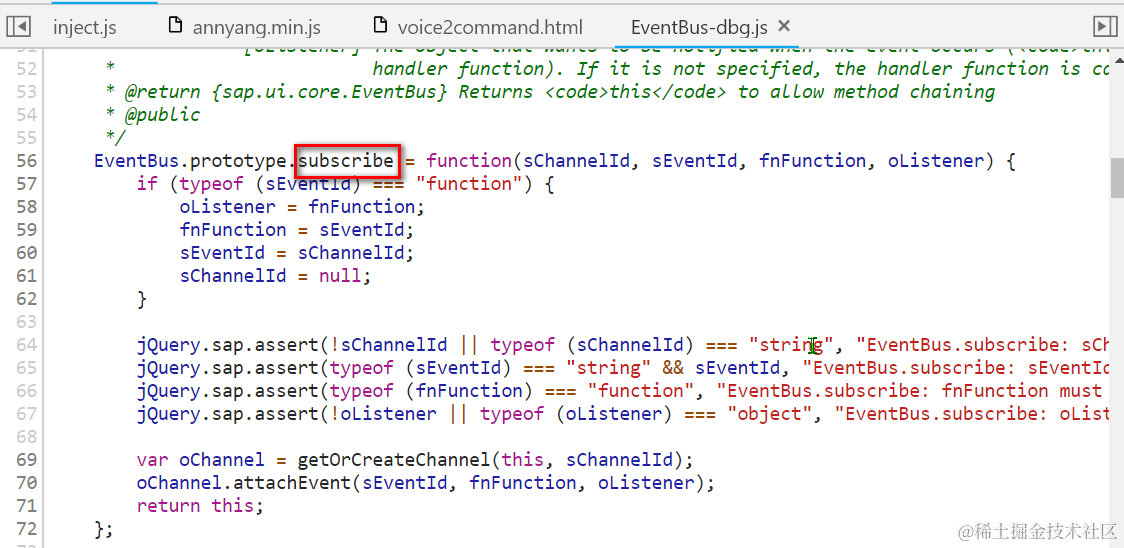
Task: Click getOrCreateChannel on line 69
Action: tap(394, 459)
